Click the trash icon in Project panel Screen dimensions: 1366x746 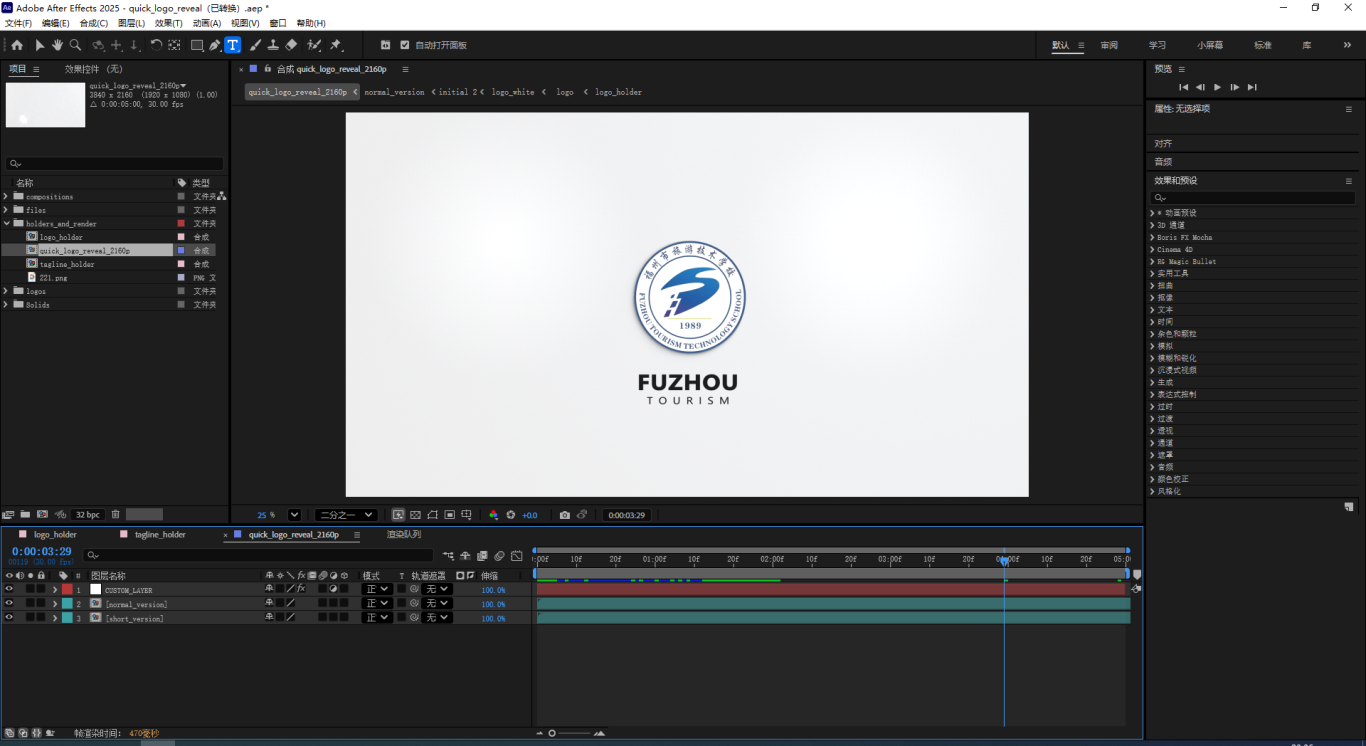tap(115, 514)
